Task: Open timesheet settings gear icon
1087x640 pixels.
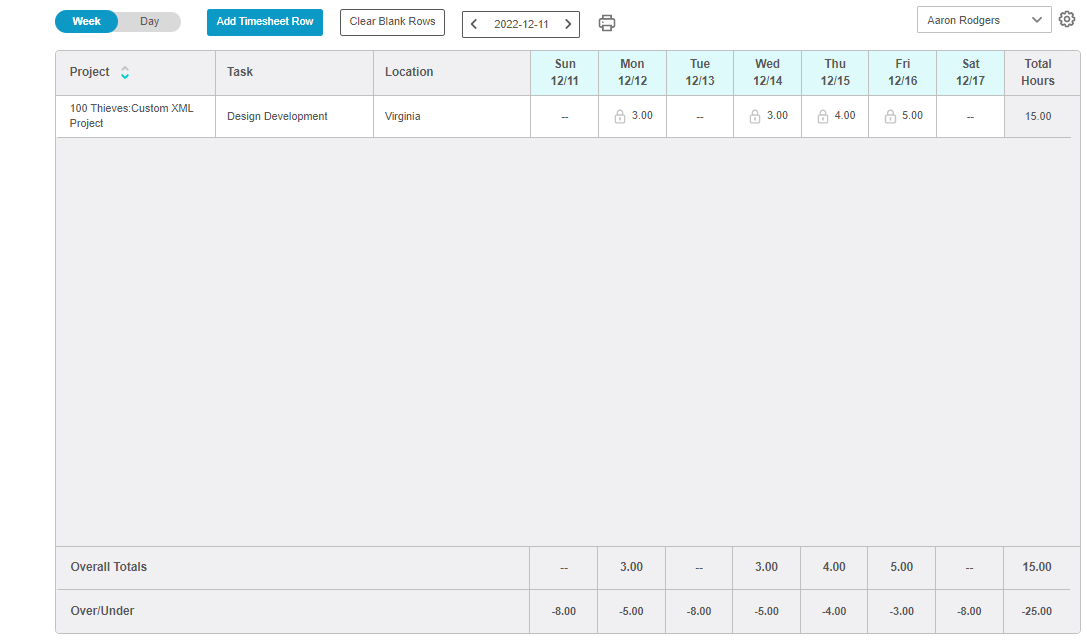Action: point(1067,19)
